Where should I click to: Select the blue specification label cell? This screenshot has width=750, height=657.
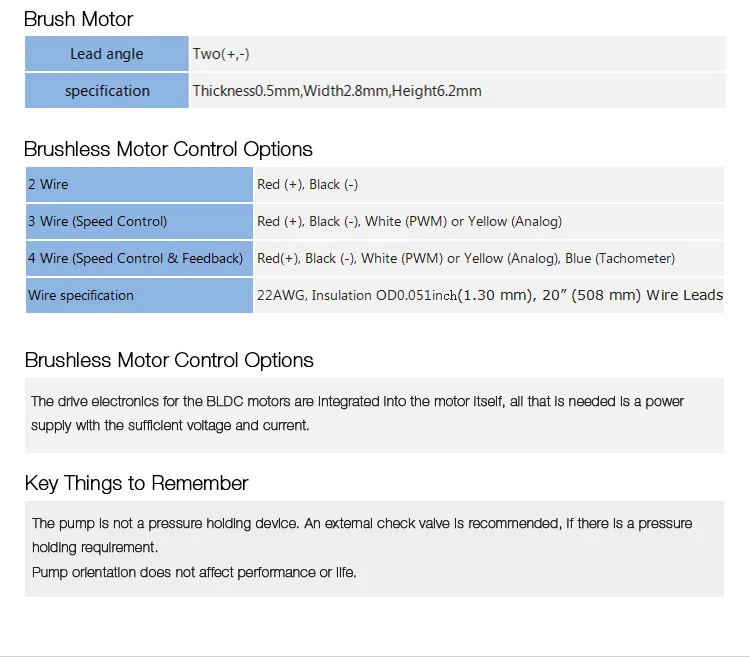[107, 91]
